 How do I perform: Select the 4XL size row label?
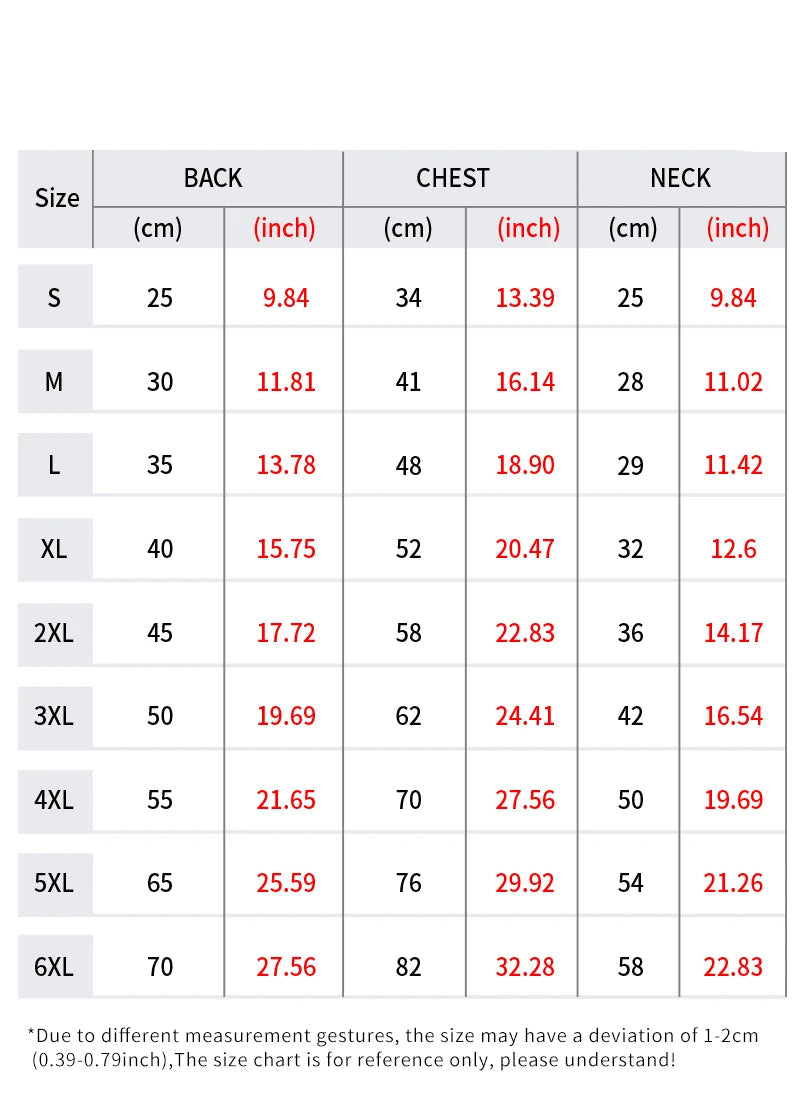coord(54,800)
